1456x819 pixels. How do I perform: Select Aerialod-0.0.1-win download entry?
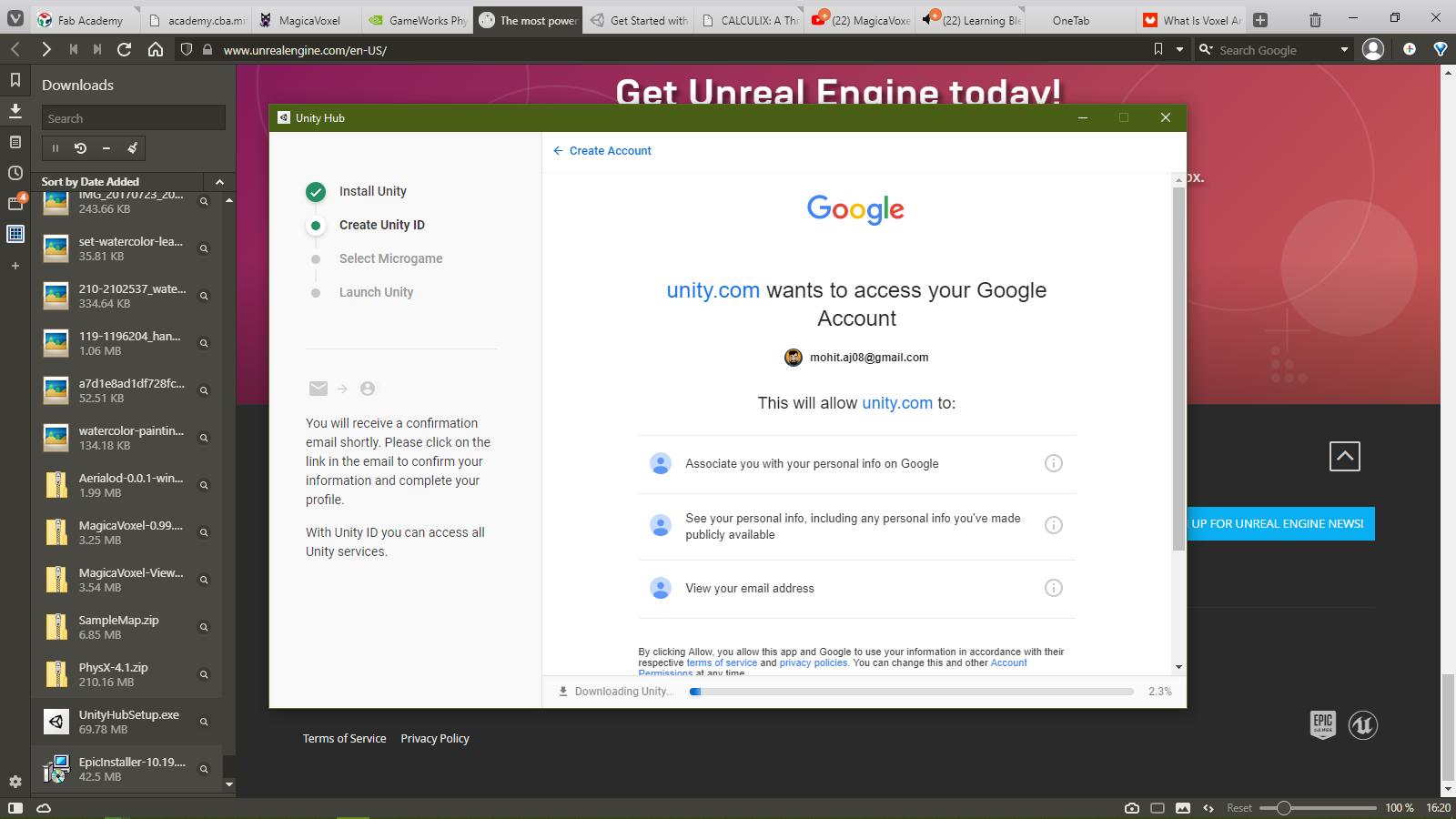click(x=126, y=485)
